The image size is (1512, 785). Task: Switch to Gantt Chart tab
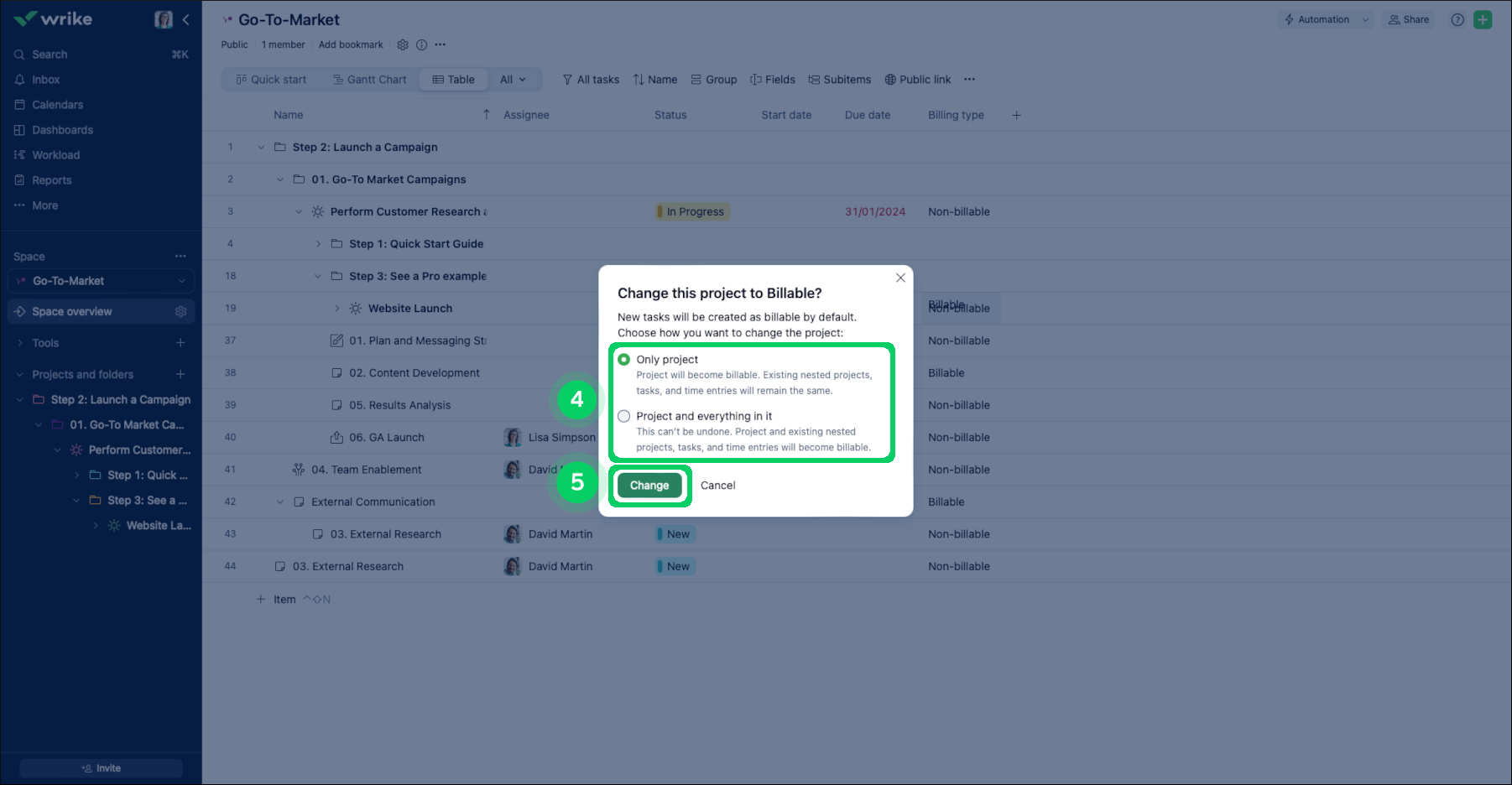[369, 80]
